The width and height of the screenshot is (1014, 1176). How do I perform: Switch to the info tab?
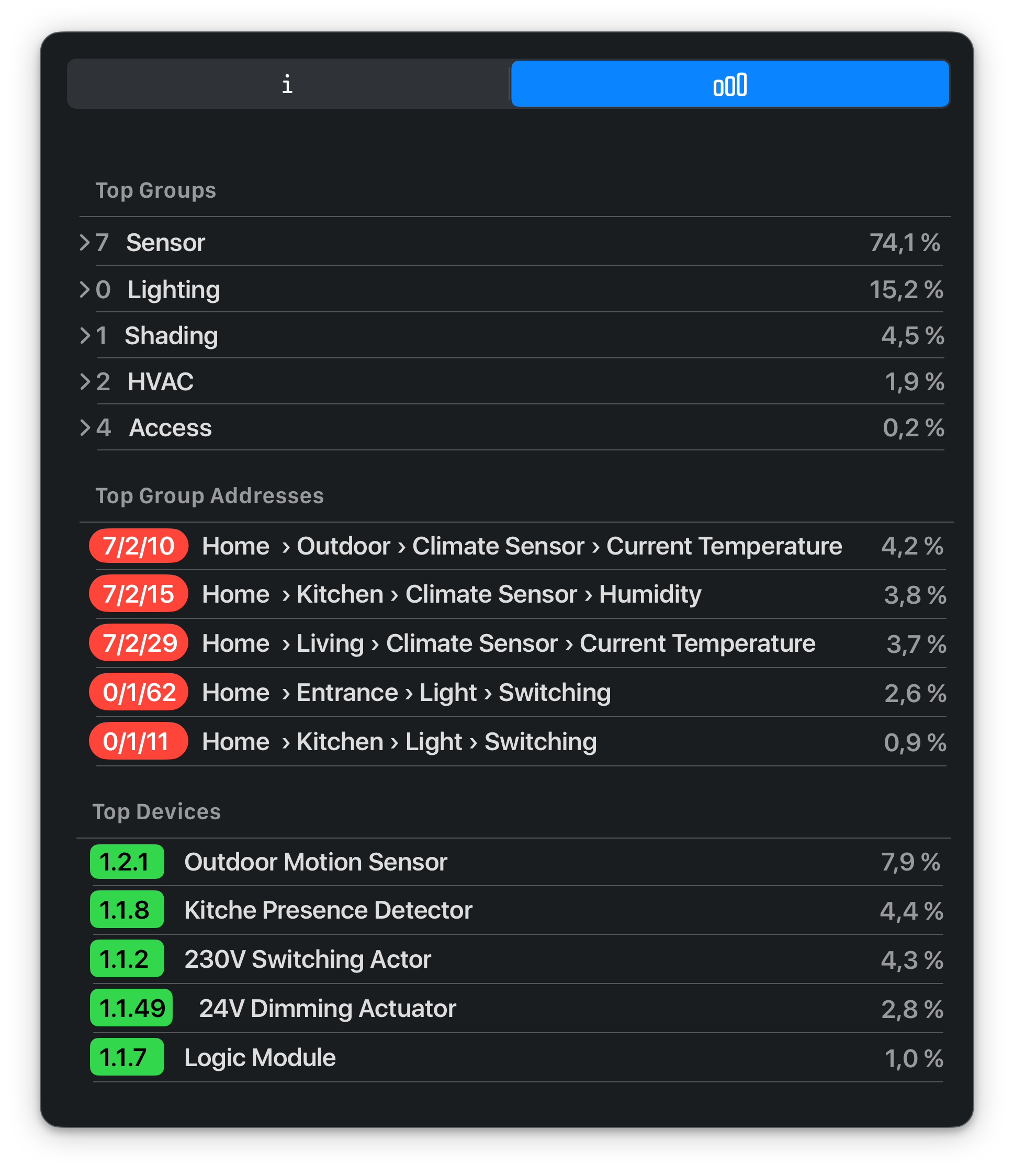[x=287, y=84]
